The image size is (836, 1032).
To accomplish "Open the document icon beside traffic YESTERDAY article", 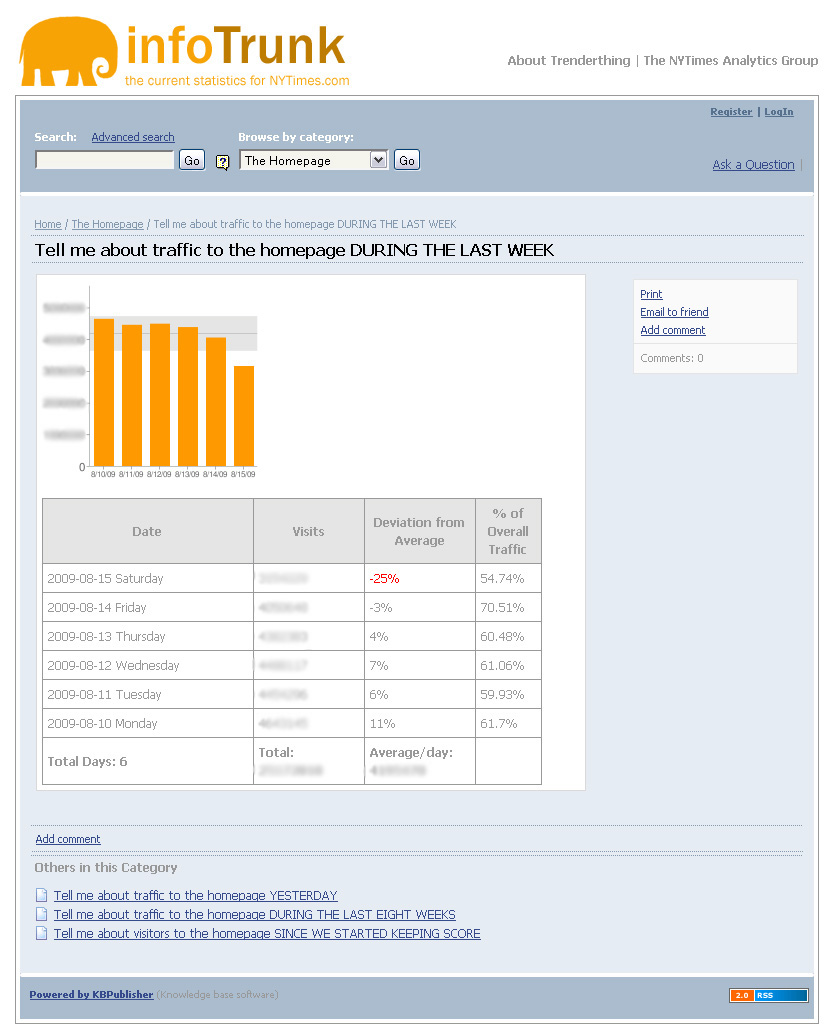I will click(x=41, y=895).
